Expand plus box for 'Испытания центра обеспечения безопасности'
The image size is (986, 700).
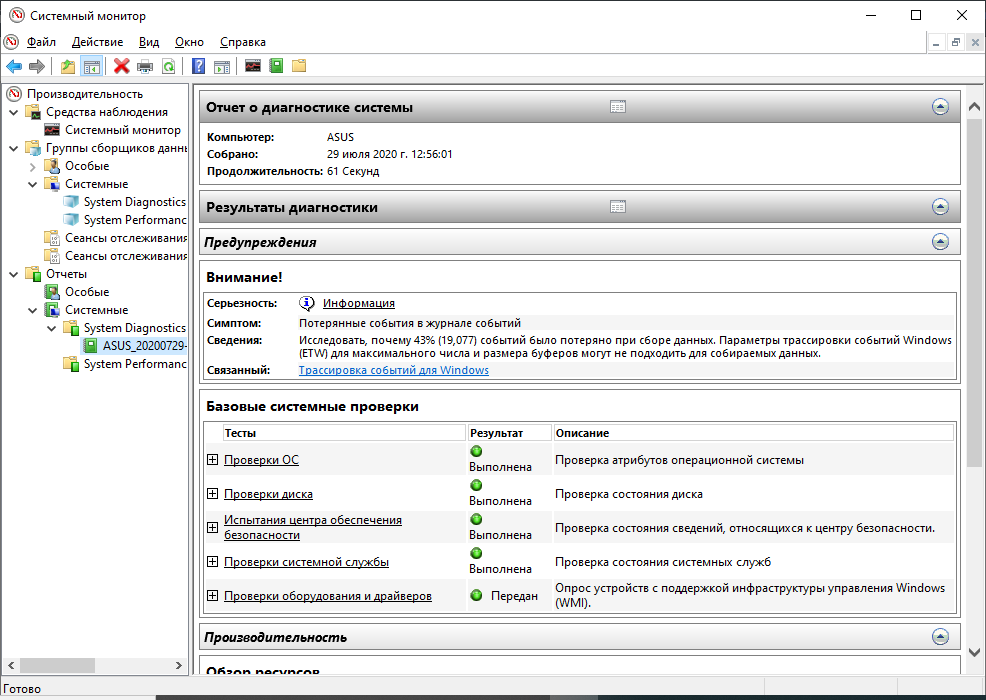click(x=213, y=528)
